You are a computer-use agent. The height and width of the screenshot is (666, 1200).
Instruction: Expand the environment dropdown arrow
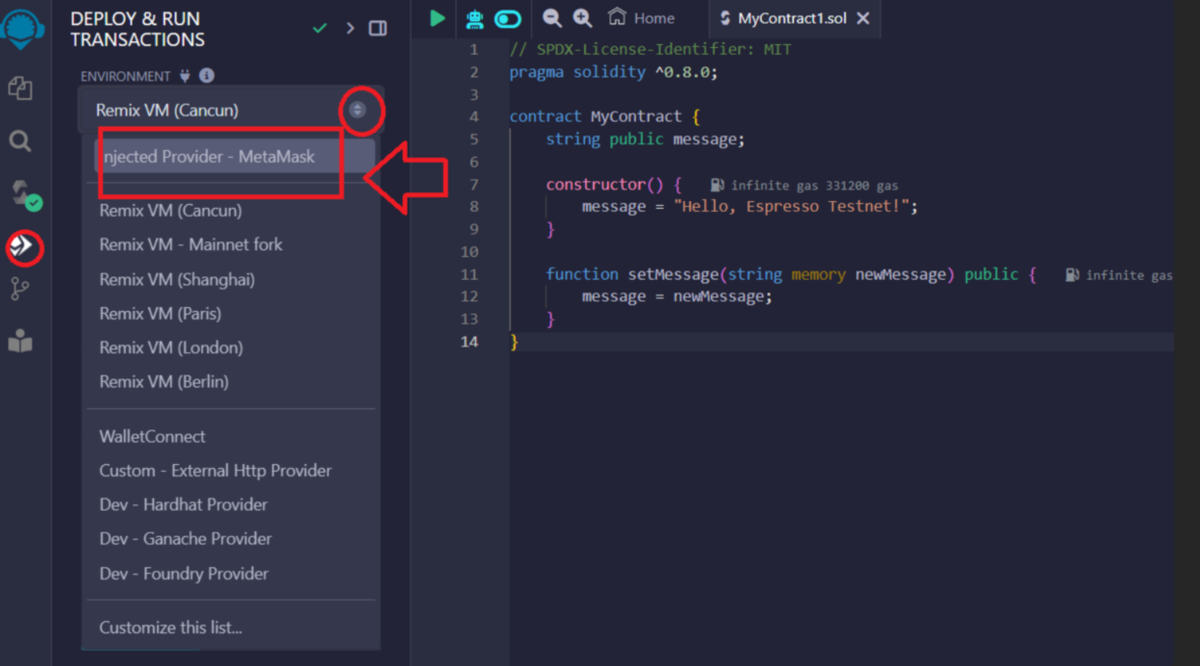coord(358,110)
